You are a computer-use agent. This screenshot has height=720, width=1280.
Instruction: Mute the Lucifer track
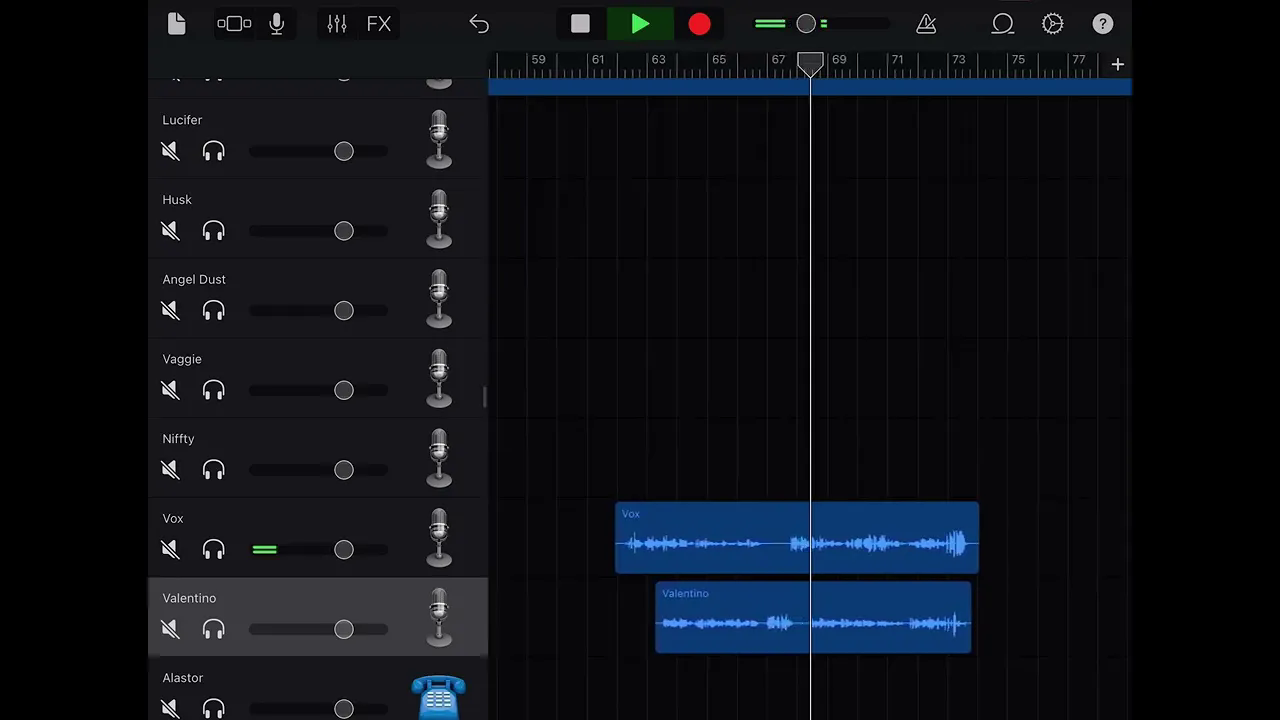171,151
